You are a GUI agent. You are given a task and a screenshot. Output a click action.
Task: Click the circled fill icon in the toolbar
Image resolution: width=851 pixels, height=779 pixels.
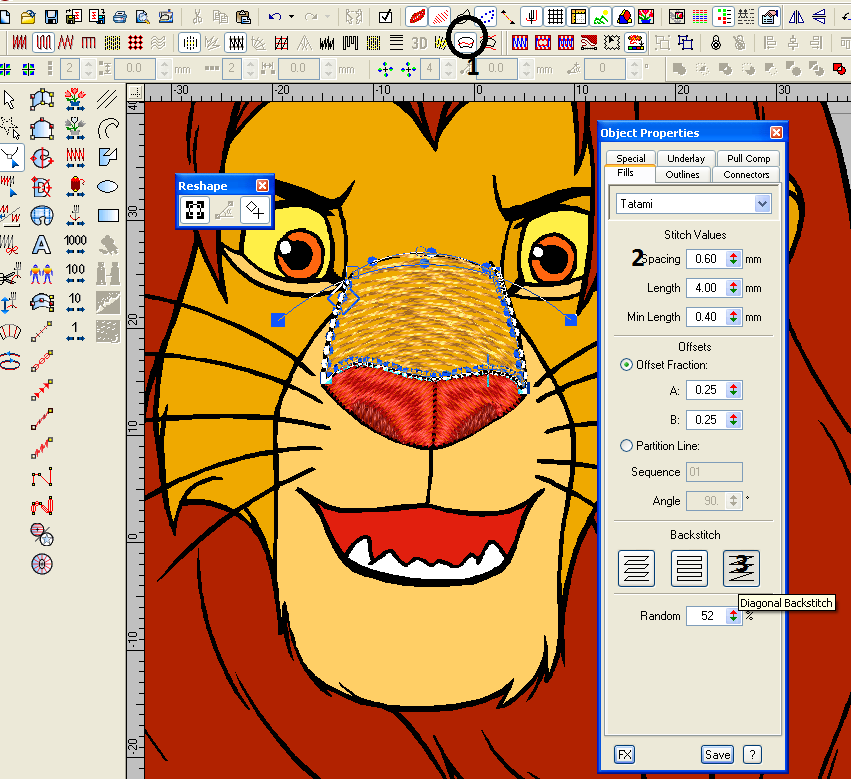466,42
